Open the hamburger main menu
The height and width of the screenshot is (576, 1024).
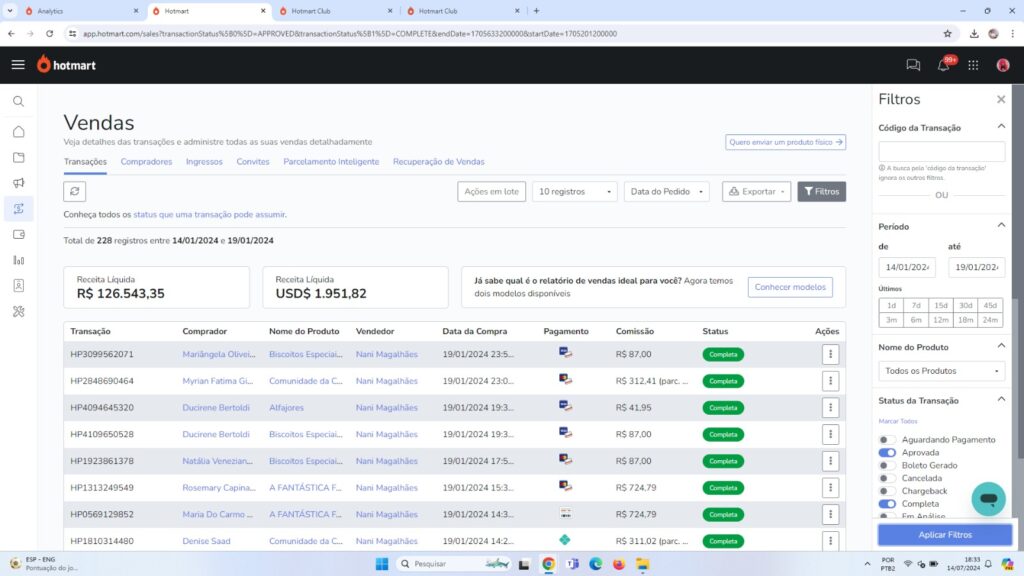tap(18, 65)
